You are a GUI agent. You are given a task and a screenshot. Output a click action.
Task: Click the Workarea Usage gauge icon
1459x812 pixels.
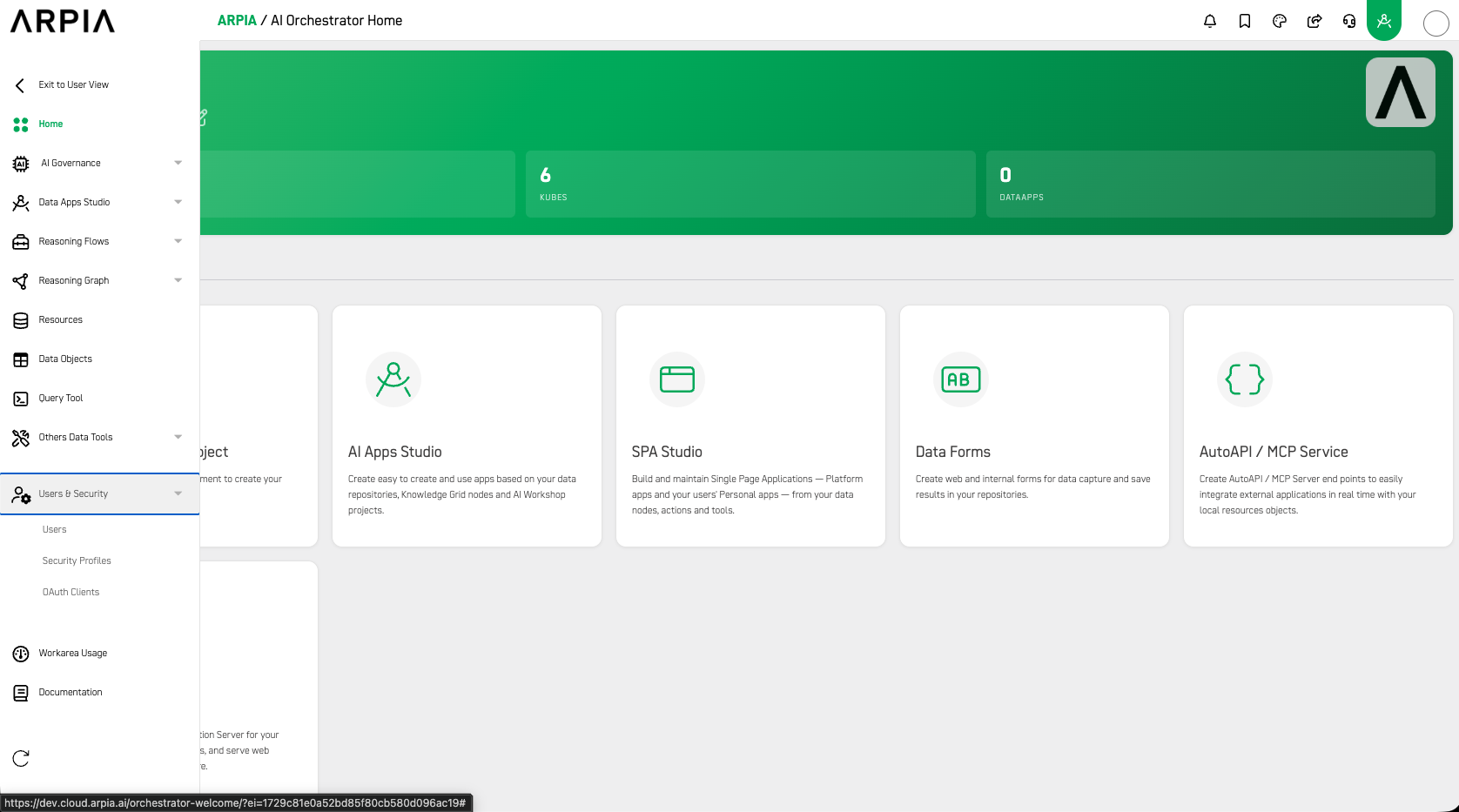point(21,654)
